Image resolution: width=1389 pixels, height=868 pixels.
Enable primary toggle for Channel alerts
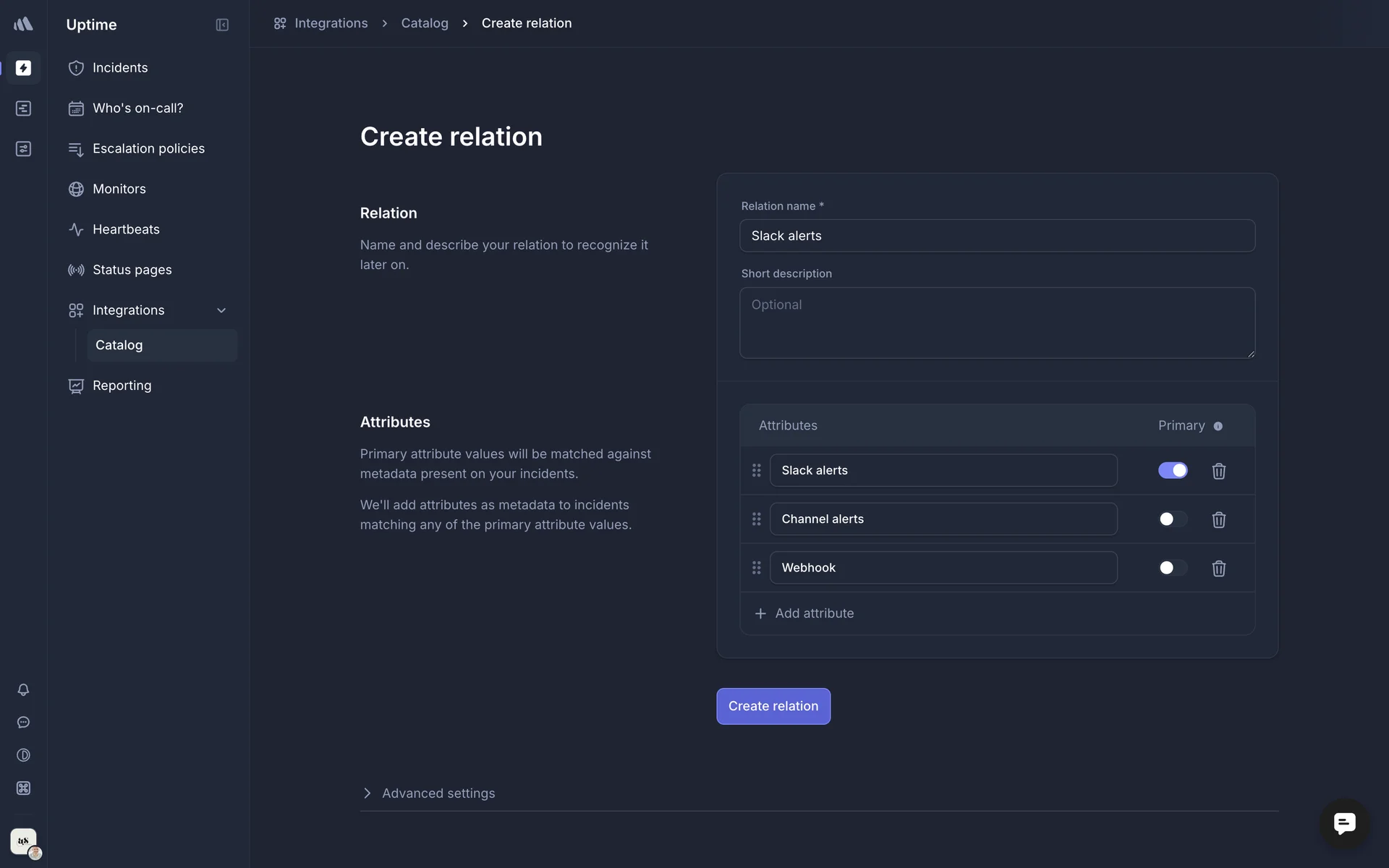[x=1172, y=519]
